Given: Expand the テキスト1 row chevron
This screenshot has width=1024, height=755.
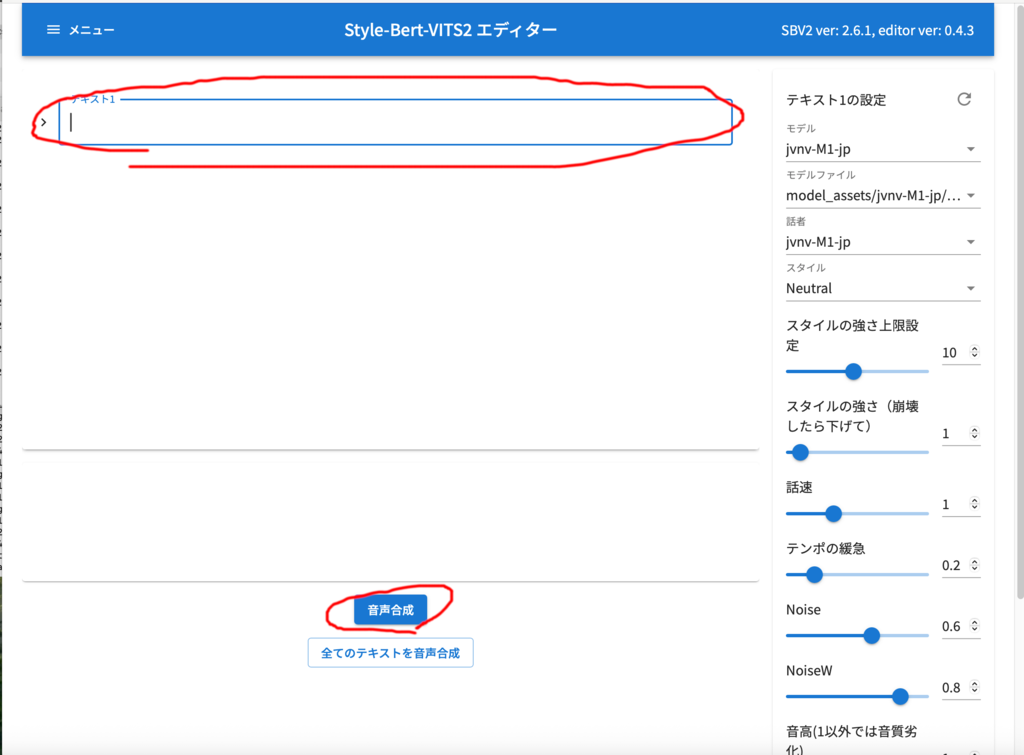Looking at the screenshot, I should [x=43, y=122].
